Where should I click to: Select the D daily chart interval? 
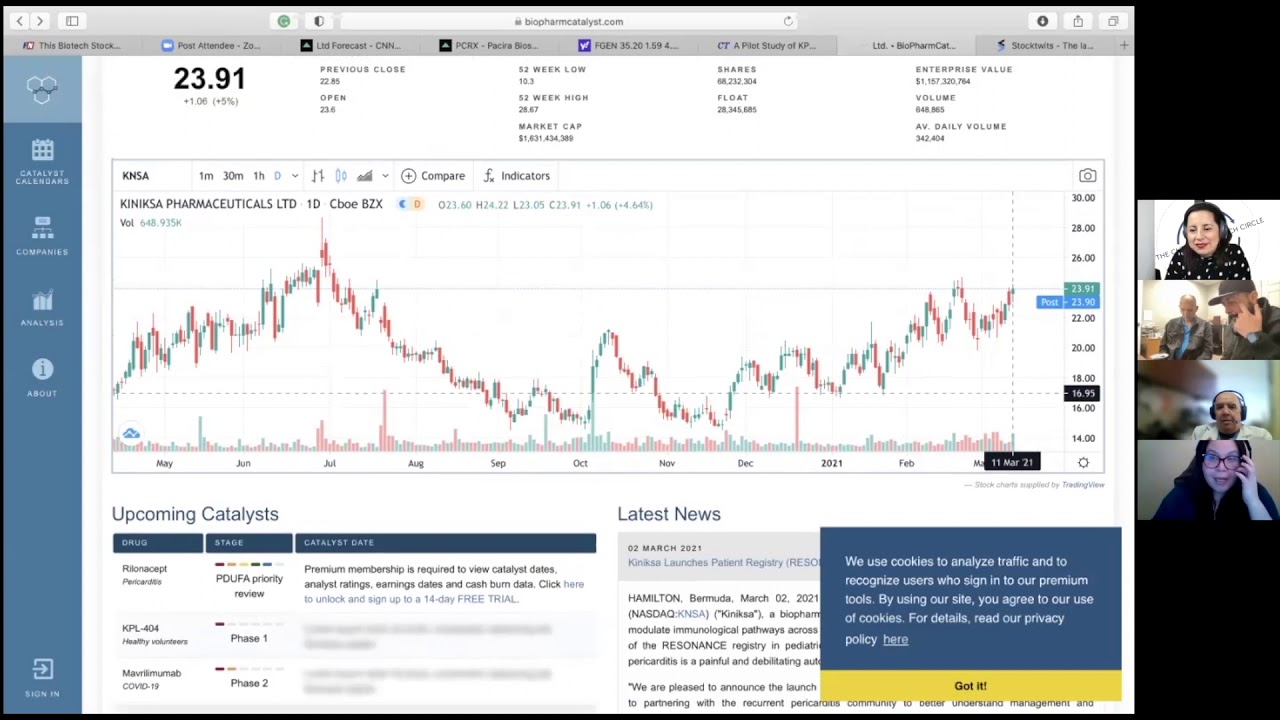tap(277, 176)
